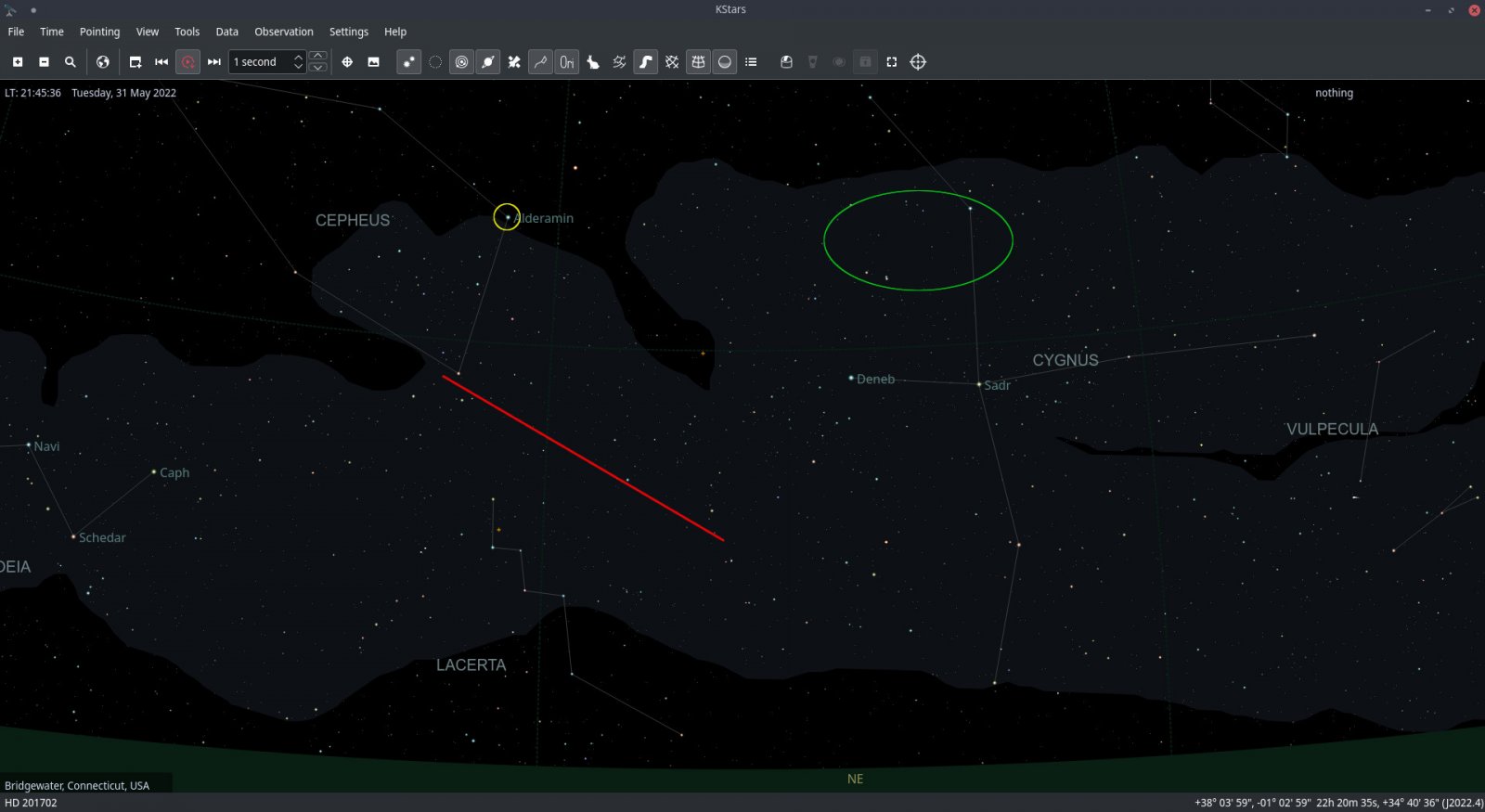Open the Pointing menu
Image resolution: width=1485 pixels, height=812 pixels.
pos(99,32)
